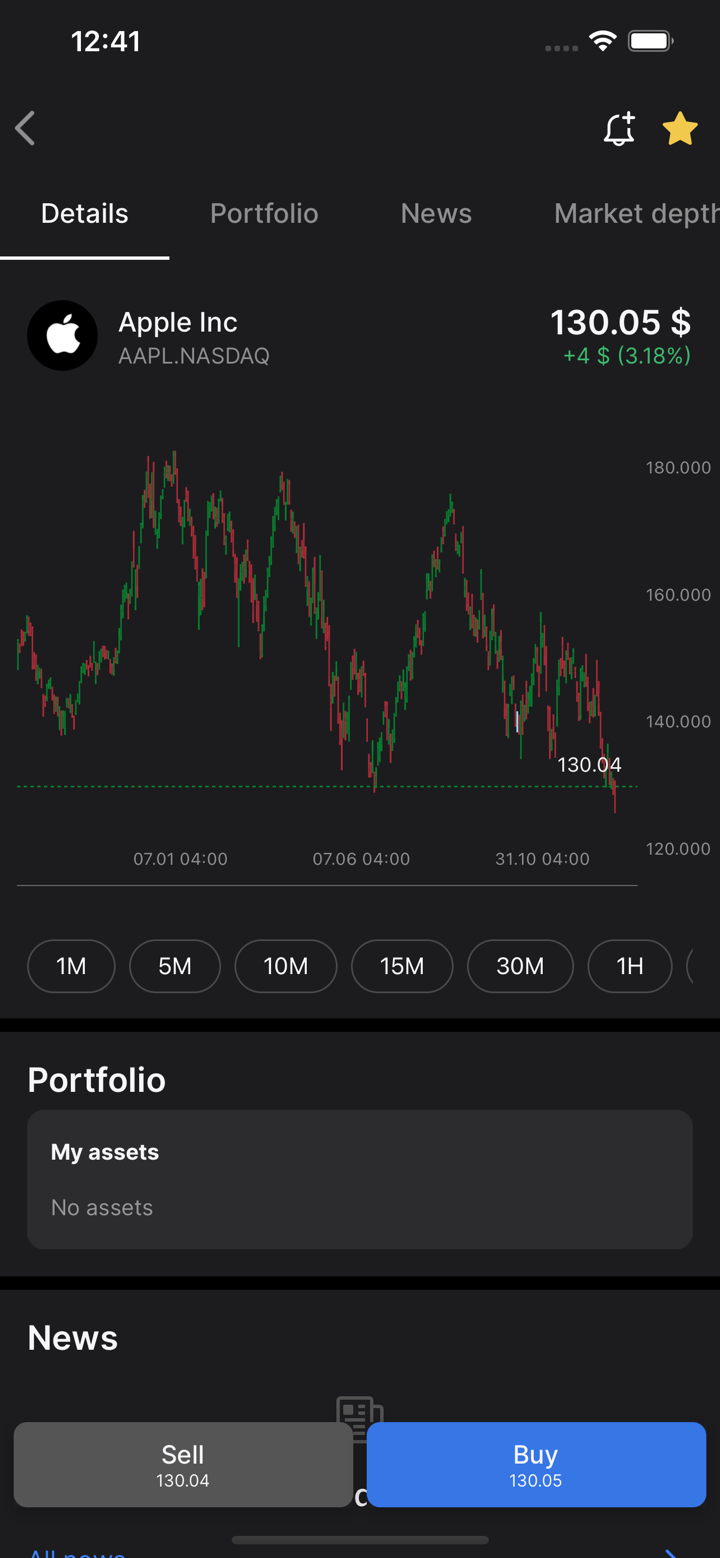
Task: Choose the 30M chart interval
Action: [520, 966]
